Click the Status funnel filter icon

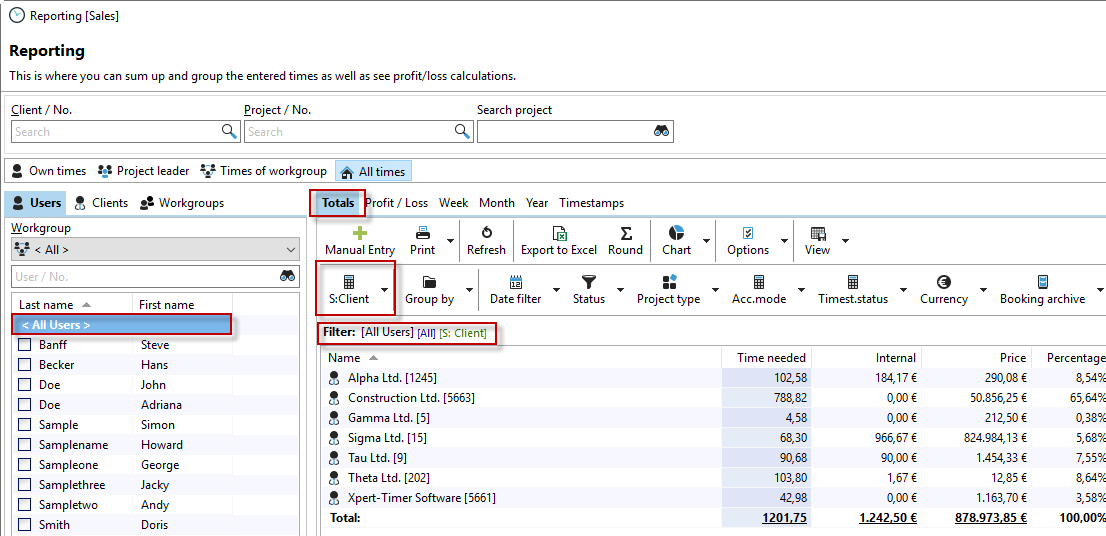pos(589,283)
